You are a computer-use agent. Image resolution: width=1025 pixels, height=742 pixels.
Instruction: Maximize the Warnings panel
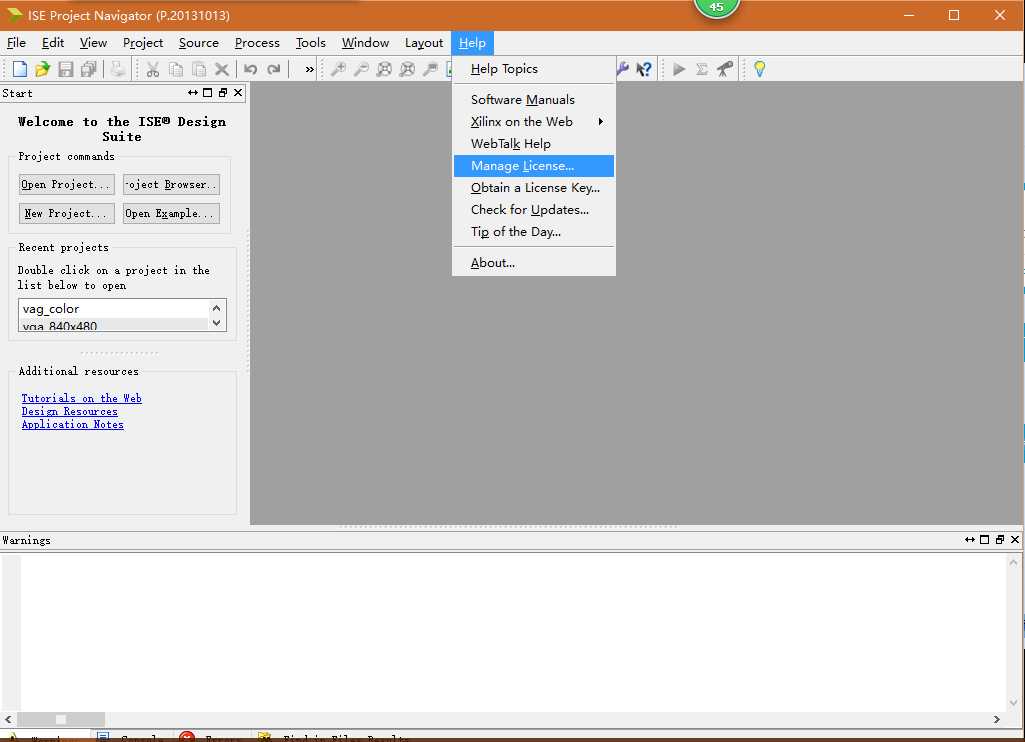click(x=984, y=539)
